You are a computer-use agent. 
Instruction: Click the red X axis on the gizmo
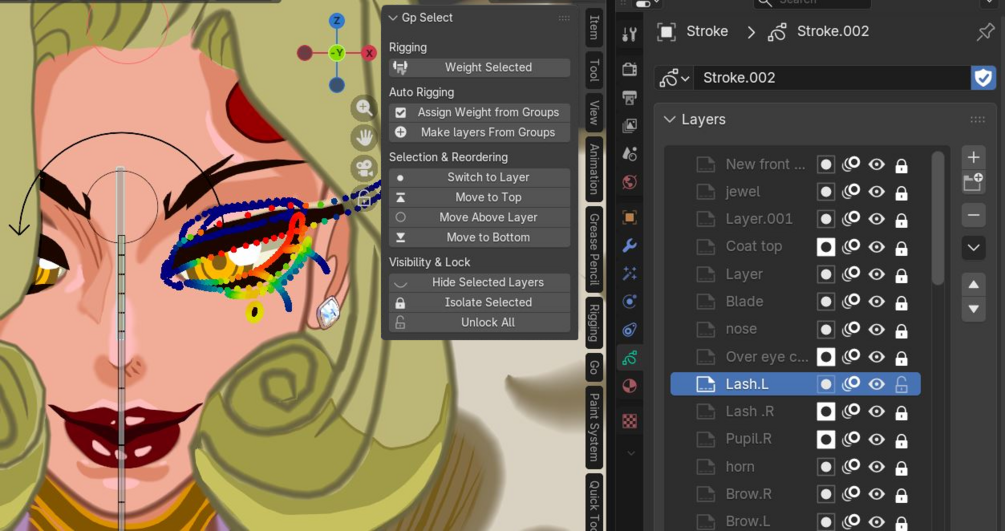click(x=369, y=53)
